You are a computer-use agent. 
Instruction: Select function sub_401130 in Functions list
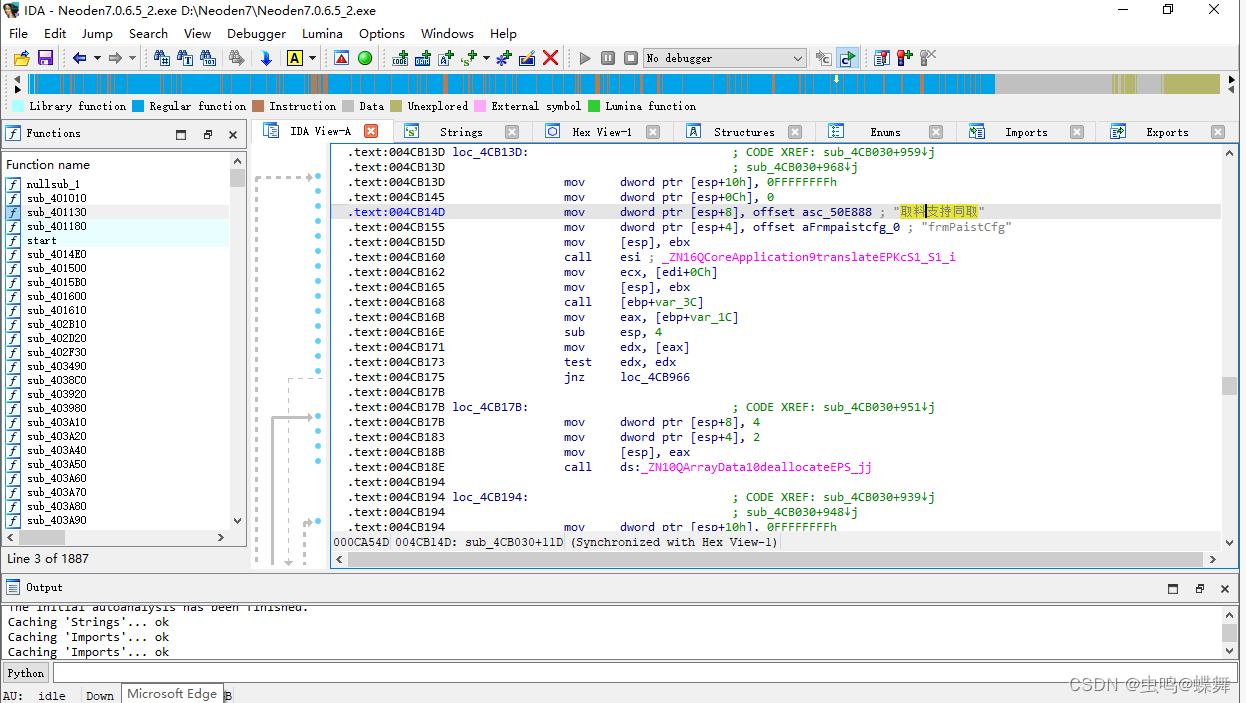116,212
